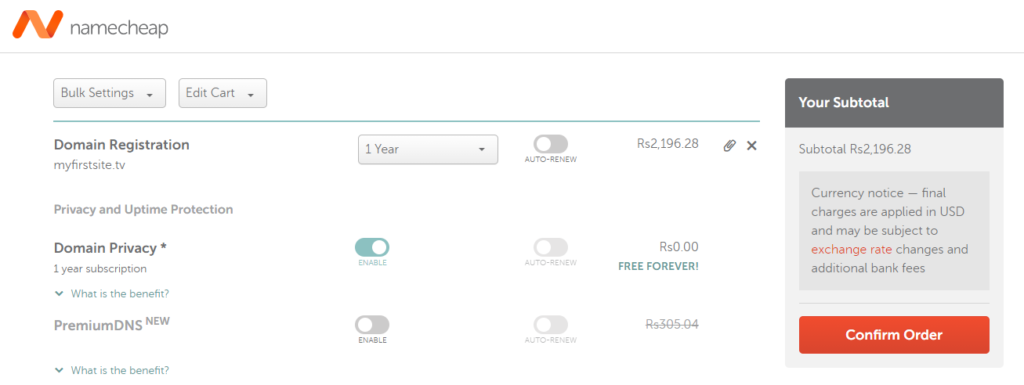Open the Bulk Settings menu
Screen dimensions: 1024x385
(x=109, y=93)
